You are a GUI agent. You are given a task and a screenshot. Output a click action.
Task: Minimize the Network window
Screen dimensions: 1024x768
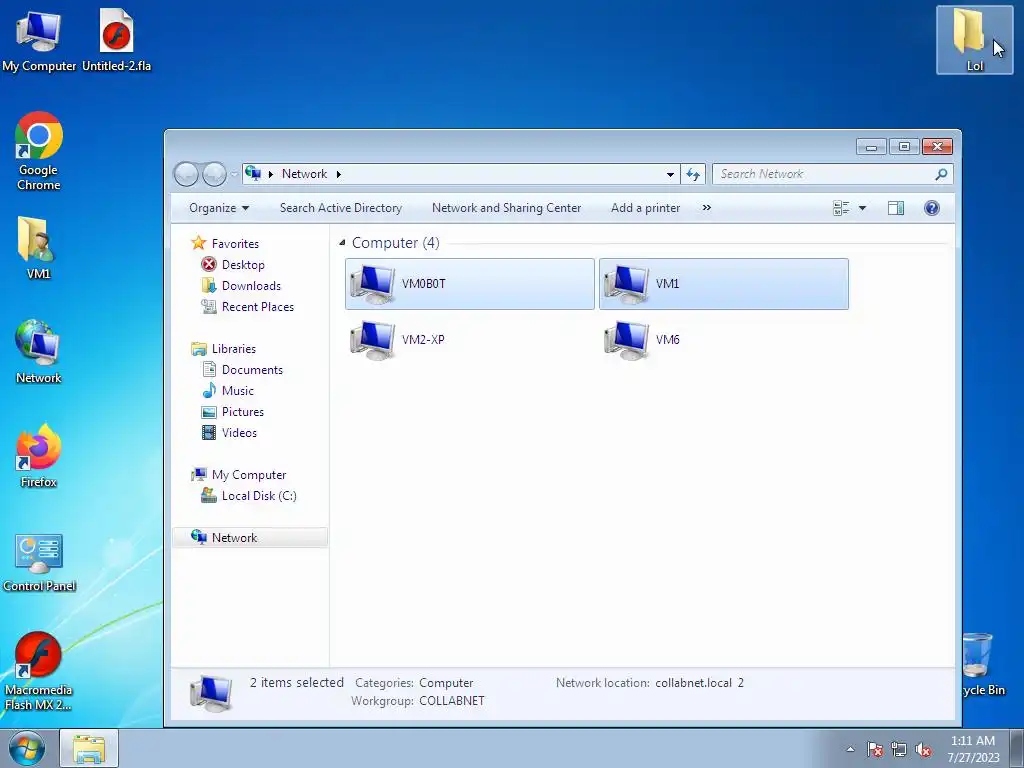pos(871,146)
